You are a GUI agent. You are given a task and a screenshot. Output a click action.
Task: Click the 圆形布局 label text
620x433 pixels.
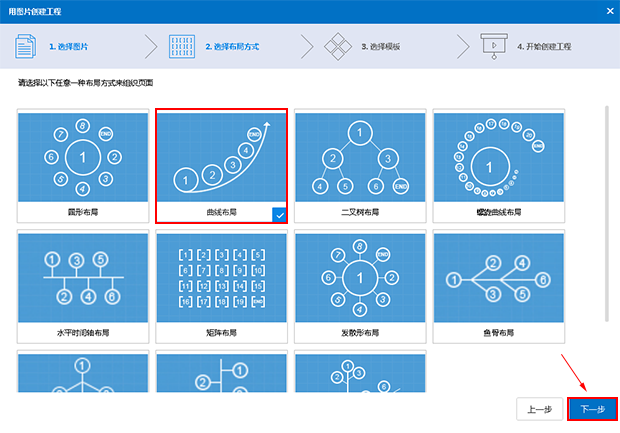pyautogui.click(x=83, y=212)
